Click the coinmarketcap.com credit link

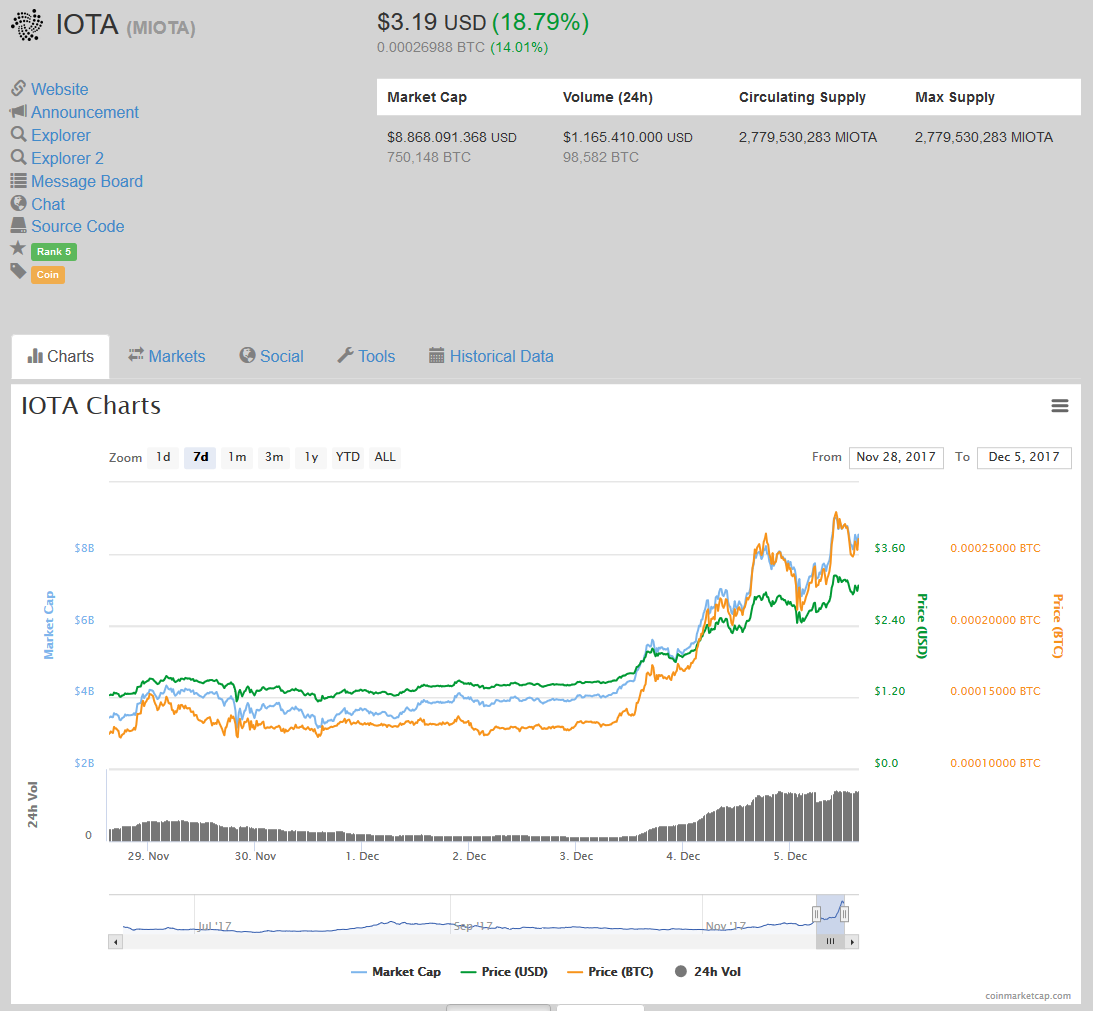coord(1028,996)
